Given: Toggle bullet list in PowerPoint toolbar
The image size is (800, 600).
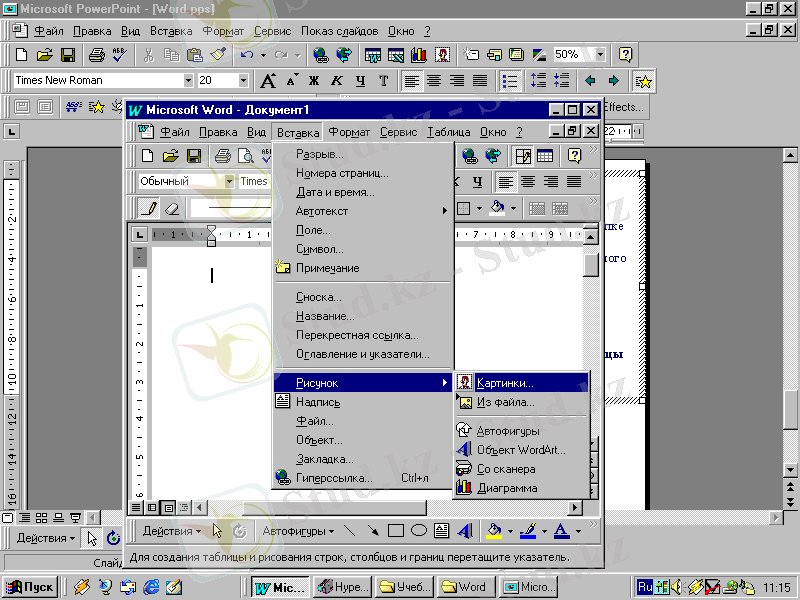Looking at the screenshot, I should (510, 81).
